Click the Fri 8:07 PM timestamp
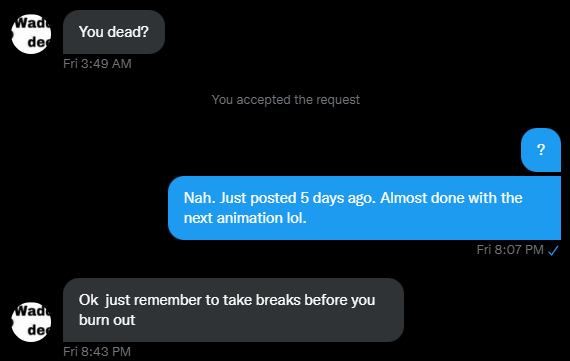The image size is (570, 361). 510,250
